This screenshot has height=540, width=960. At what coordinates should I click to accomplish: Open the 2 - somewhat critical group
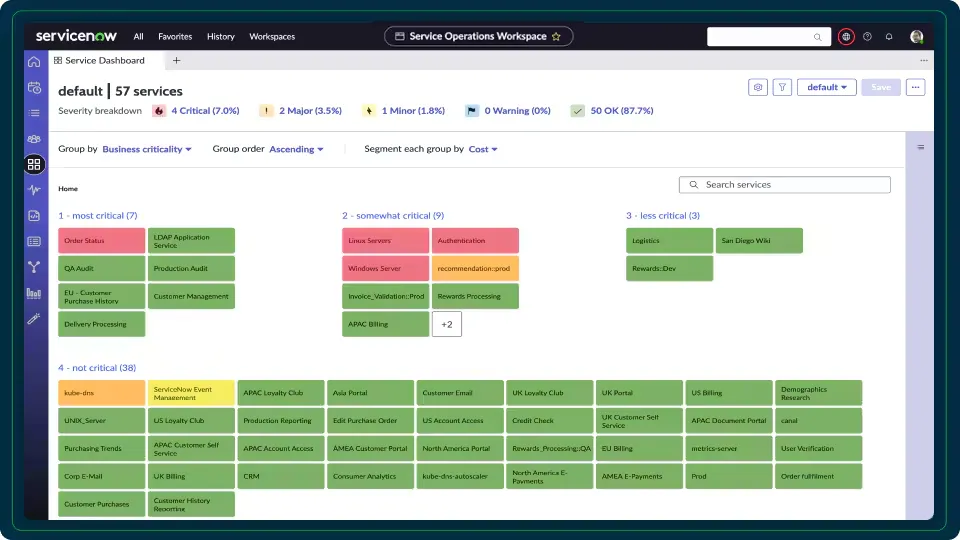tap(393, 216)
